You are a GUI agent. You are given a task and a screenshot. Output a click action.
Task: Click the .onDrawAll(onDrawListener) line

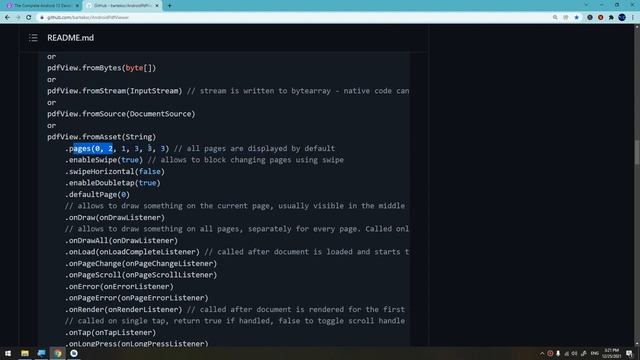point(121,240)
